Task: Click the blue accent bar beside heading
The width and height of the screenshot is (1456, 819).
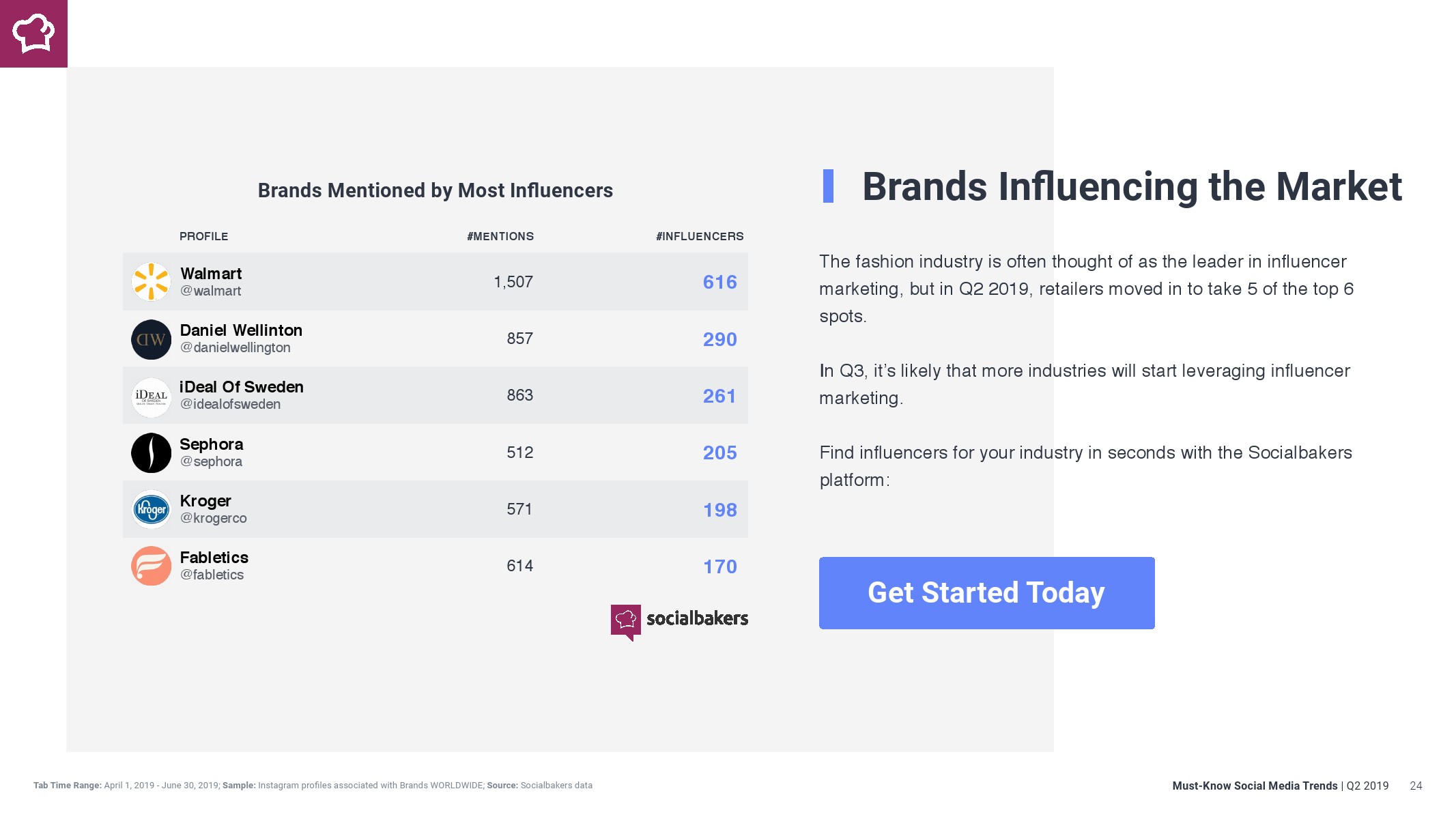Action: tap(828, 186)
